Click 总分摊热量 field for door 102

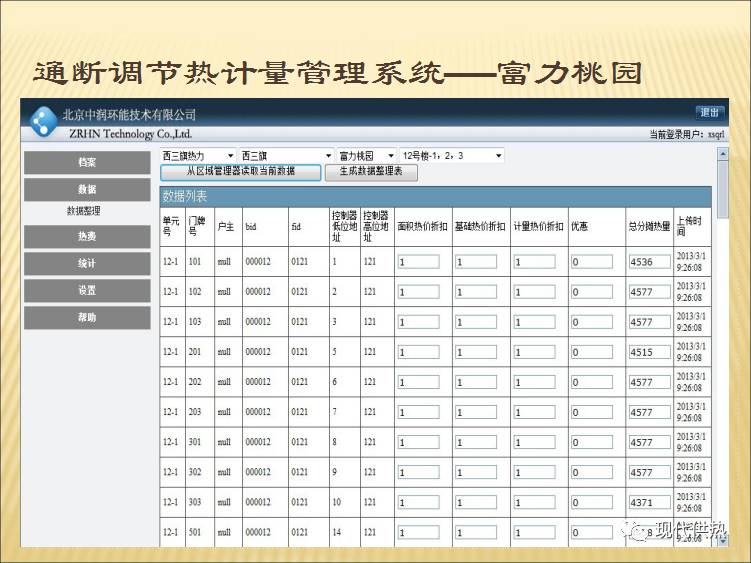tap(649, 292)
